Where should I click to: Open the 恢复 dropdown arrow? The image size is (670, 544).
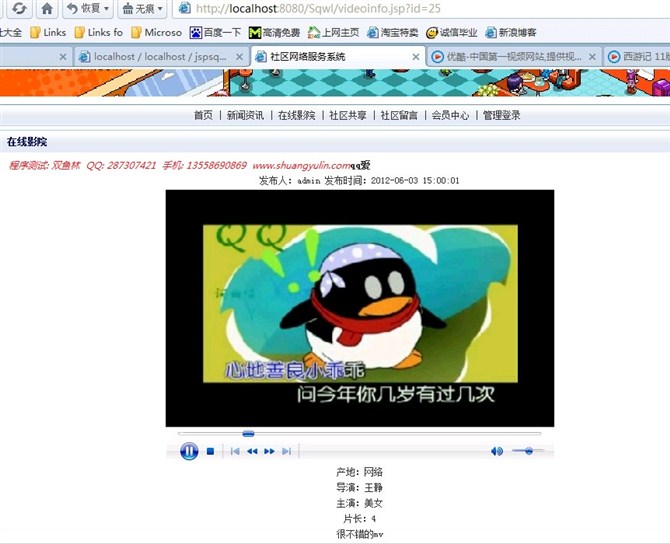[106, 9]
